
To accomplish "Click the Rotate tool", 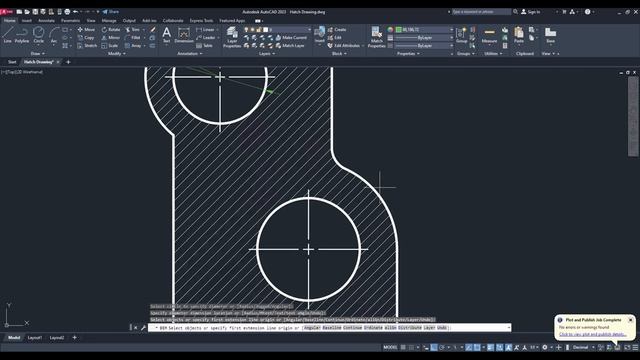I will pyautogui.click(x=111, y=29).
